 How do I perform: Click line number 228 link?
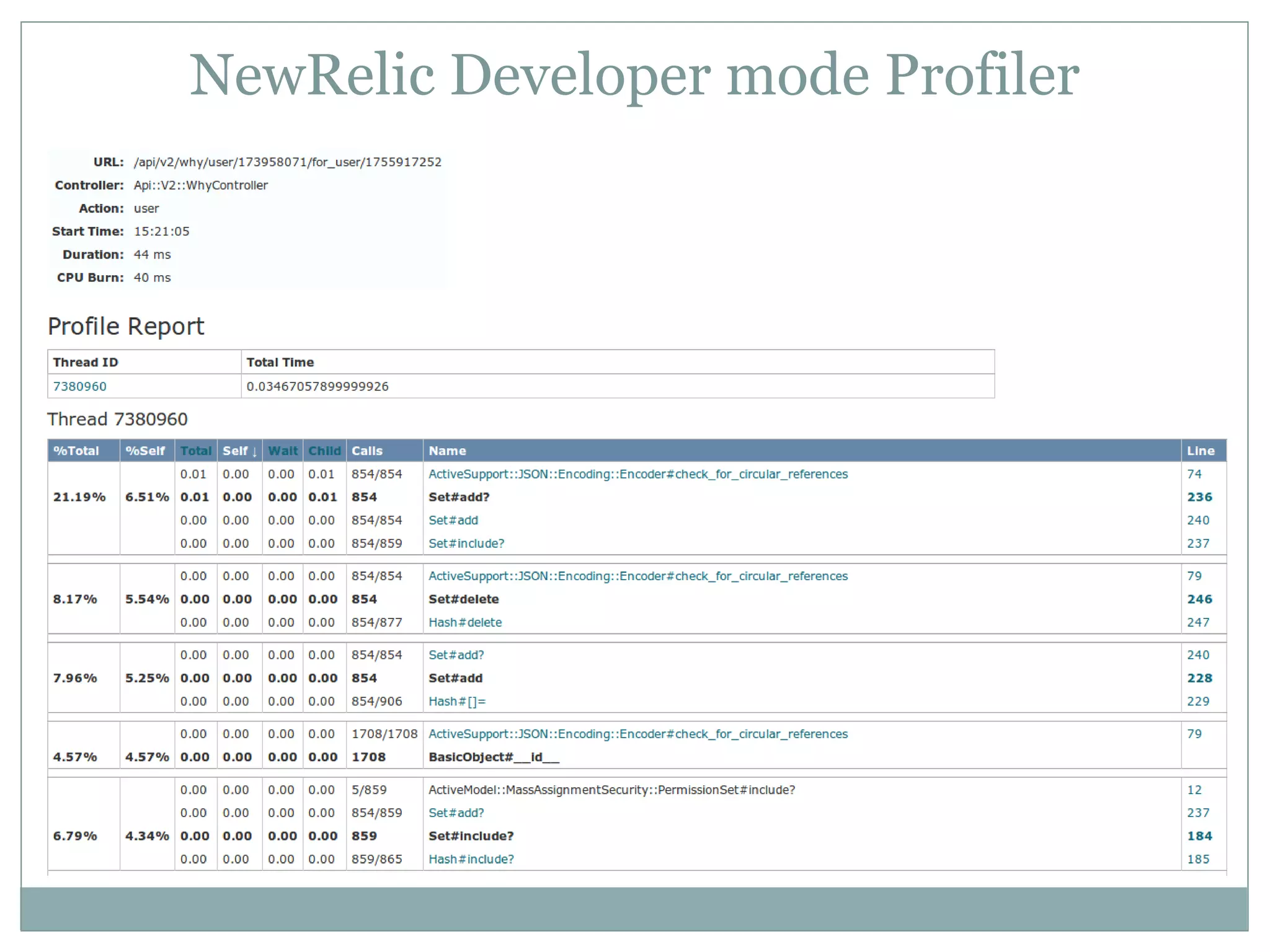[x=1199, y=678]
